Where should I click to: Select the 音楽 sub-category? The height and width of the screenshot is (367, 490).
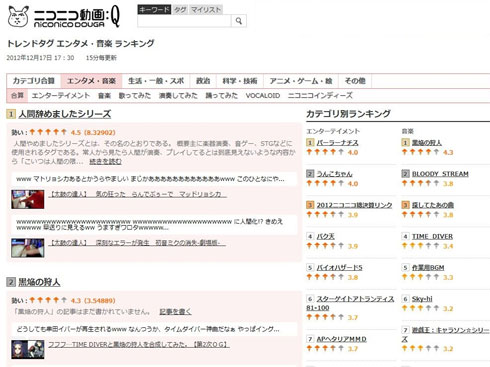point(104,96)
